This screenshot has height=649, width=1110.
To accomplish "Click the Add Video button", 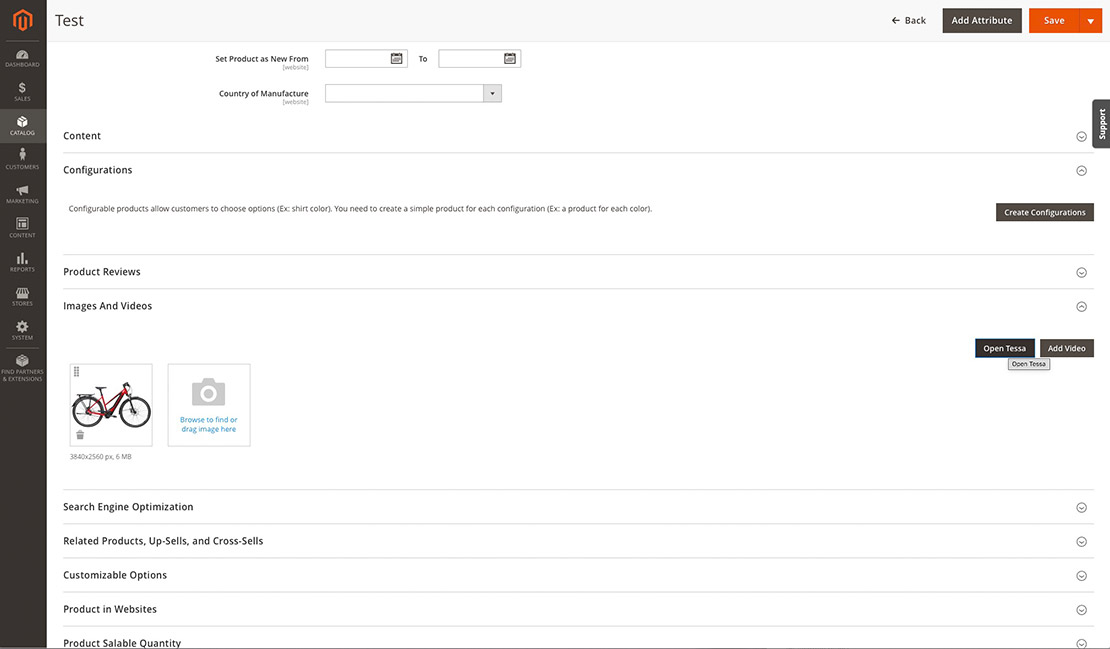I will [1066, 348].
